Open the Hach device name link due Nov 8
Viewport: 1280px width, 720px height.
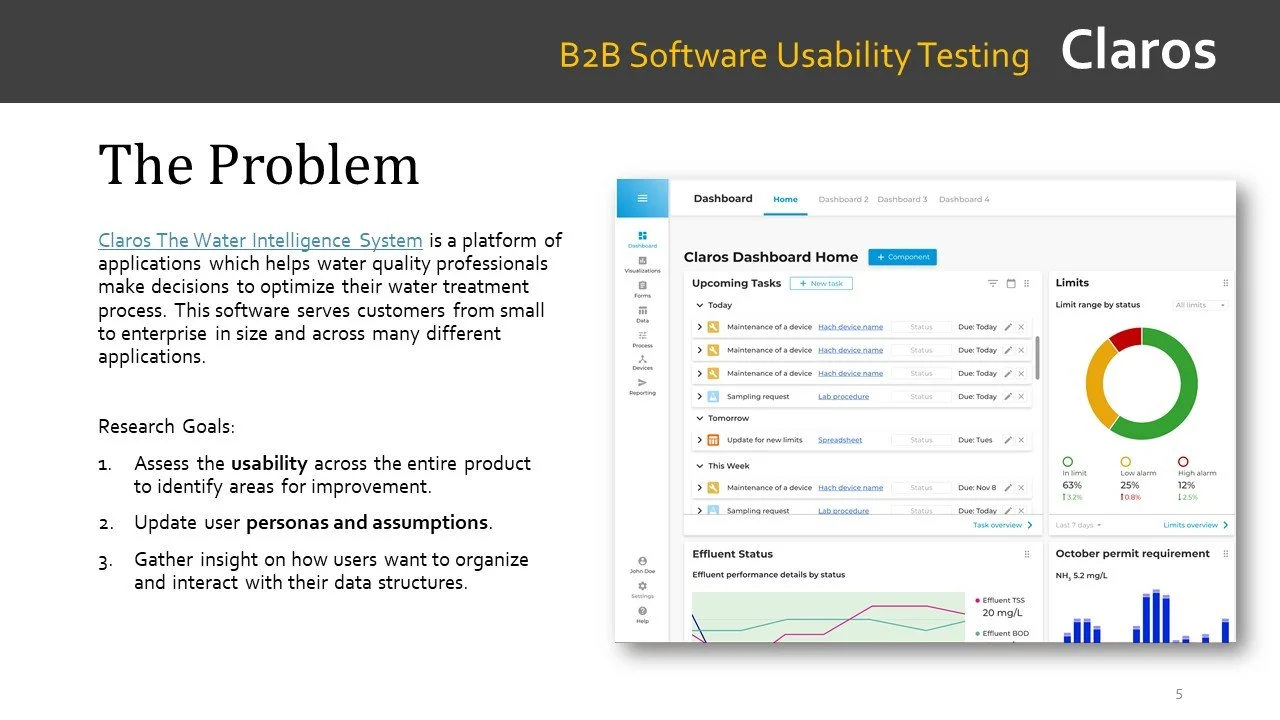point(850,488)
